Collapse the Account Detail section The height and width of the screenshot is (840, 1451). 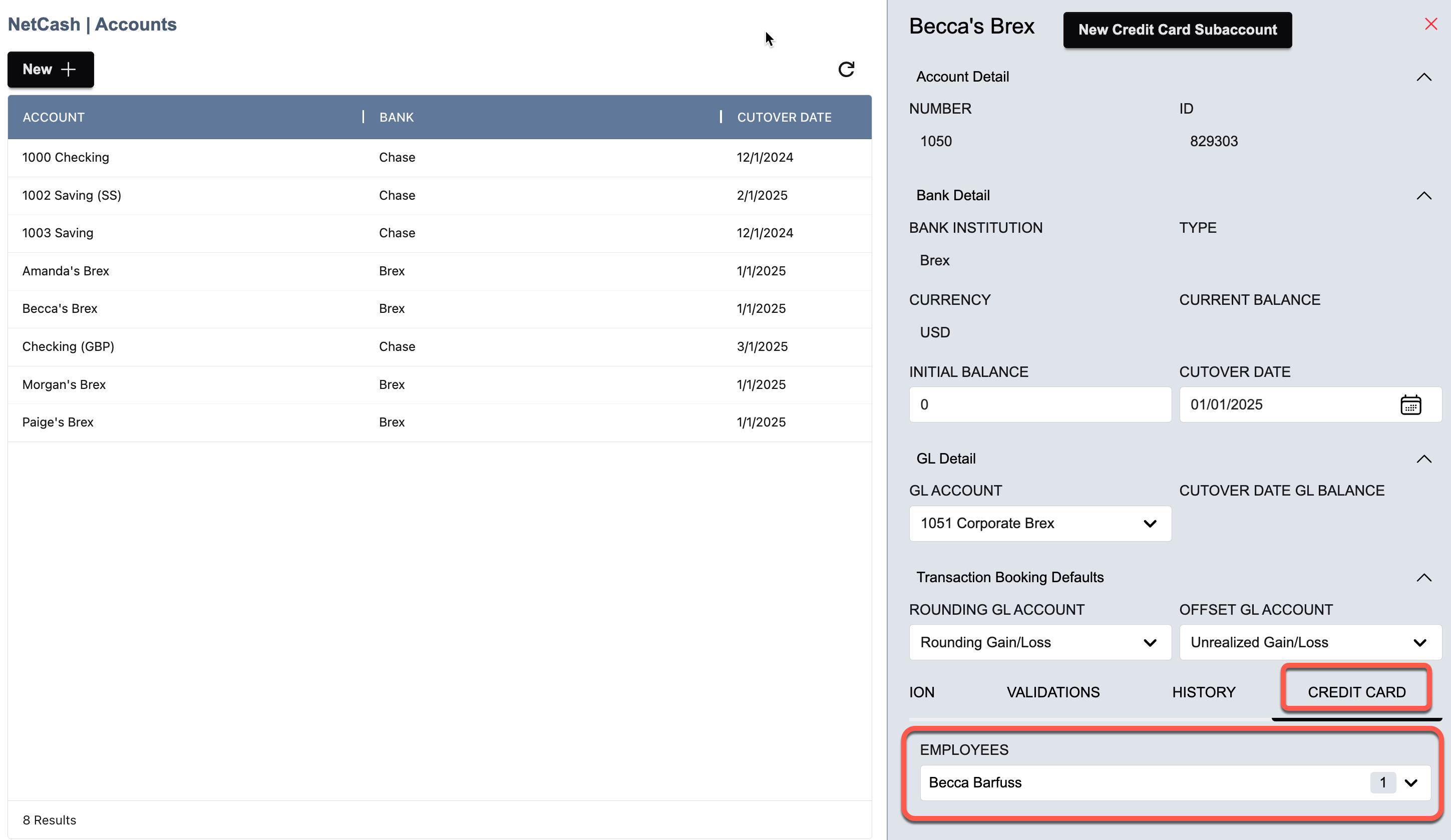point(1423,77)
